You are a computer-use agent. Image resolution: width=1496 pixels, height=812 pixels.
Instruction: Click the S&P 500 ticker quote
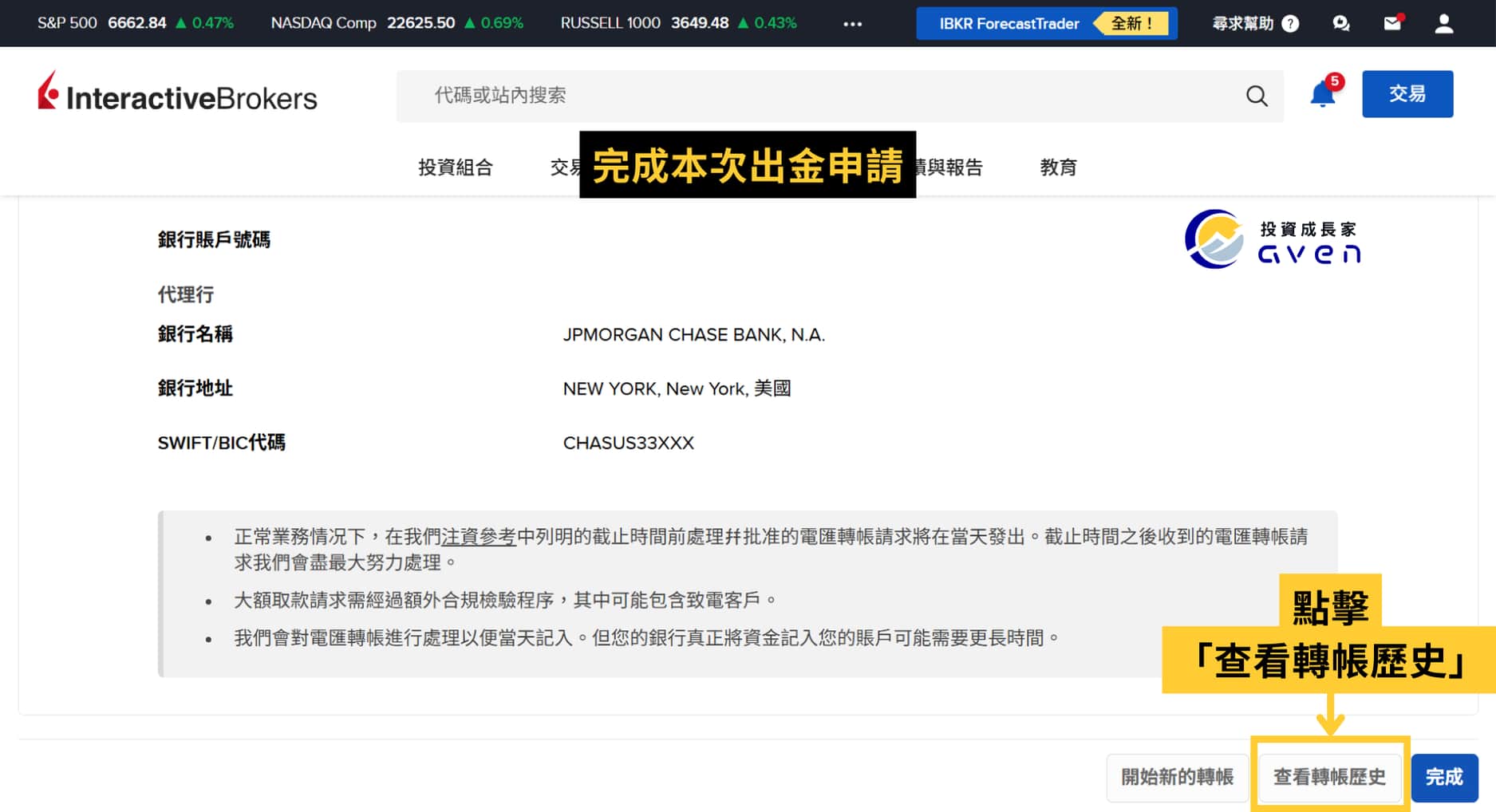136,23
